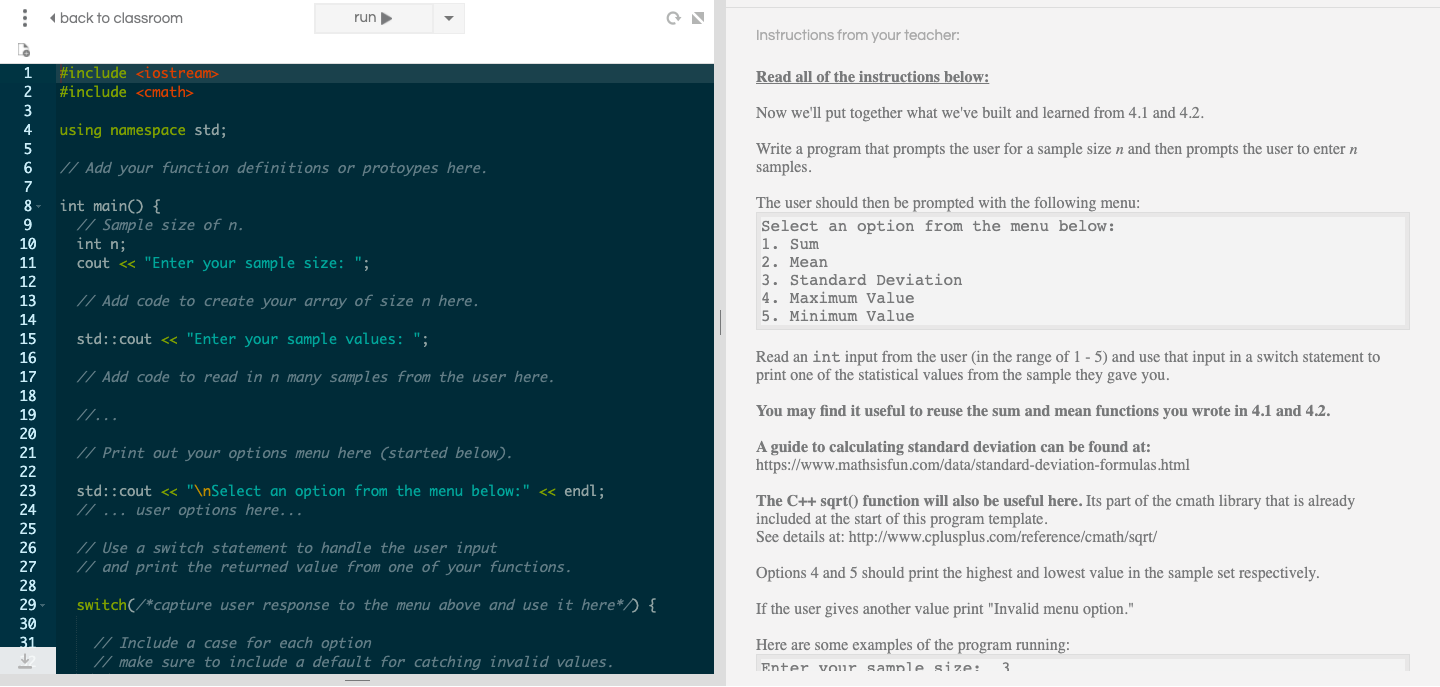Click the '// Sample size of n.' comment

[x=160, y=225]
